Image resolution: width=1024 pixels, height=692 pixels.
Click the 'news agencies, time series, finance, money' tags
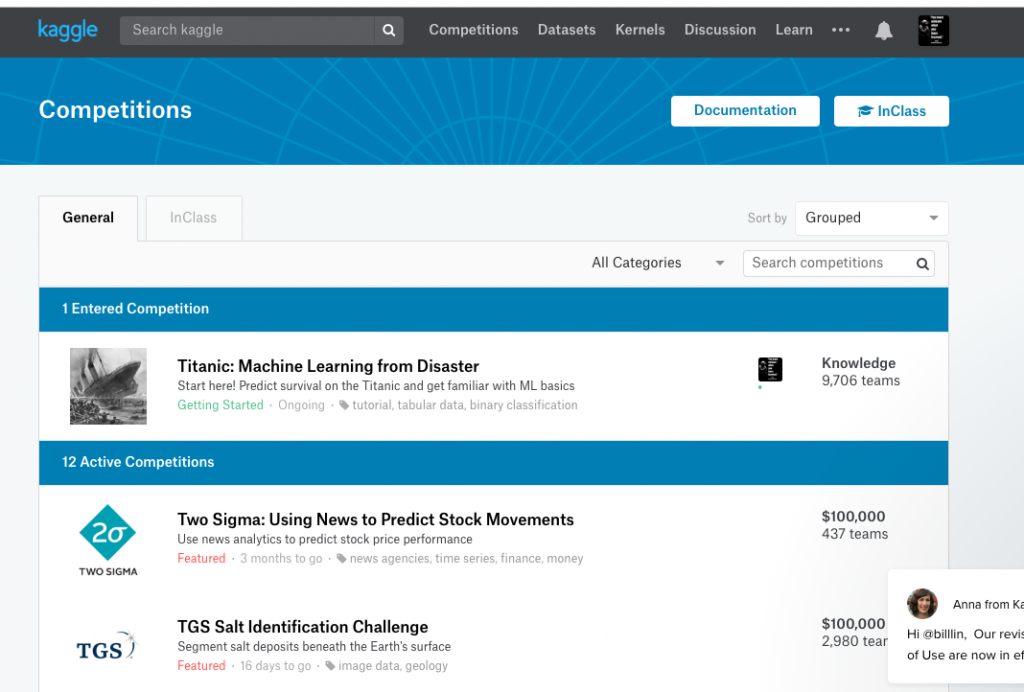click(x=466, y=559)
